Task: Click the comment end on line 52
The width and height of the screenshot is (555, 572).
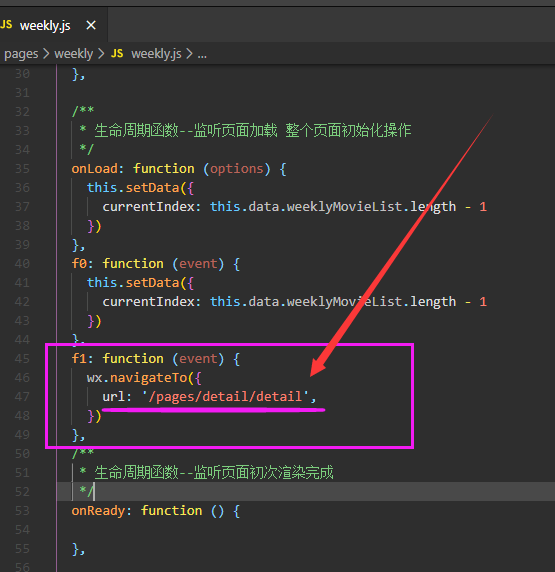Action: [x=86, y=492]
